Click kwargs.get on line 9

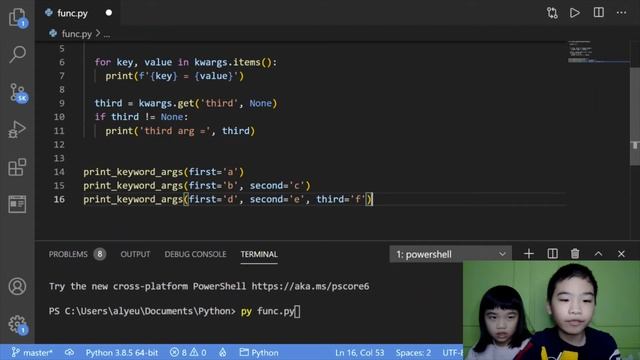[166, 103]
